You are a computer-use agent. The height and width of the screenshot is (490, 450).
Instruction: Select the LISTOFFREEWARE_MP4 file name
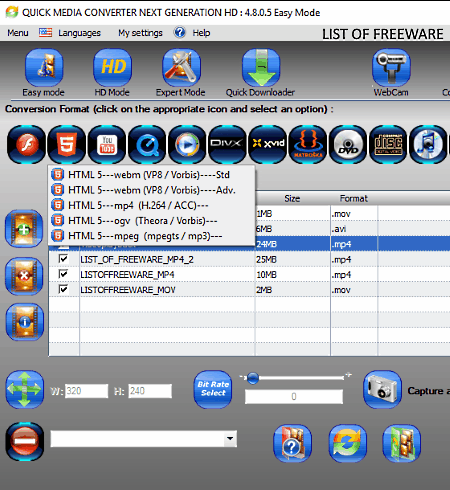click(x=127, y=275)
